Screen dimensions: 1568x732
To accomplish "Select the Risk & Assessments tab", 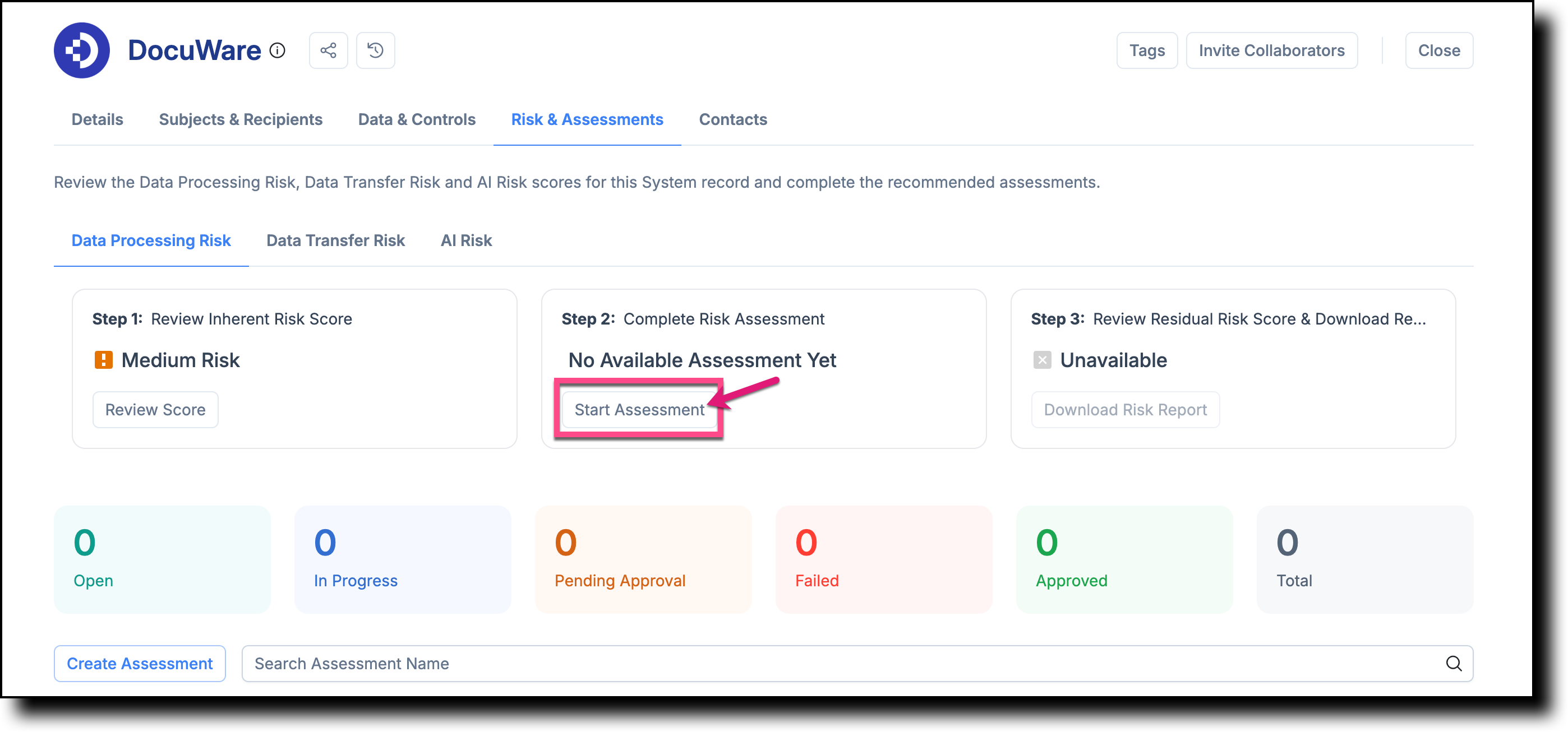I will point(587,119).
